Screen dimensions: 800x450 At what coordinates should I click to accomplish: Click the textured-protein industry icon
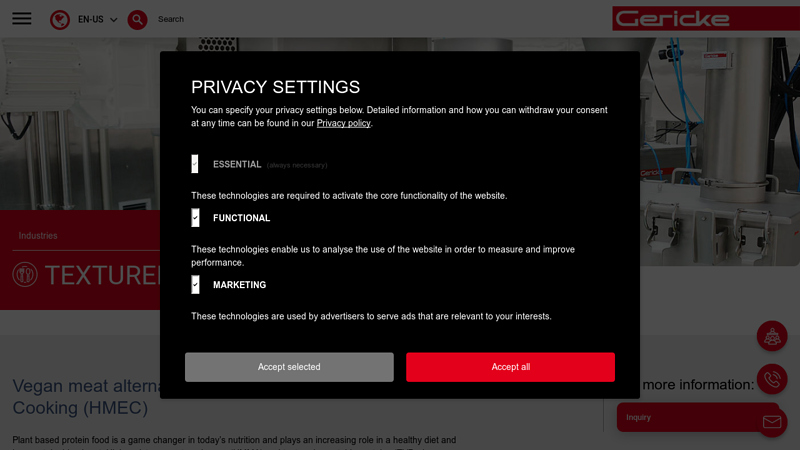tap(25, 275)
